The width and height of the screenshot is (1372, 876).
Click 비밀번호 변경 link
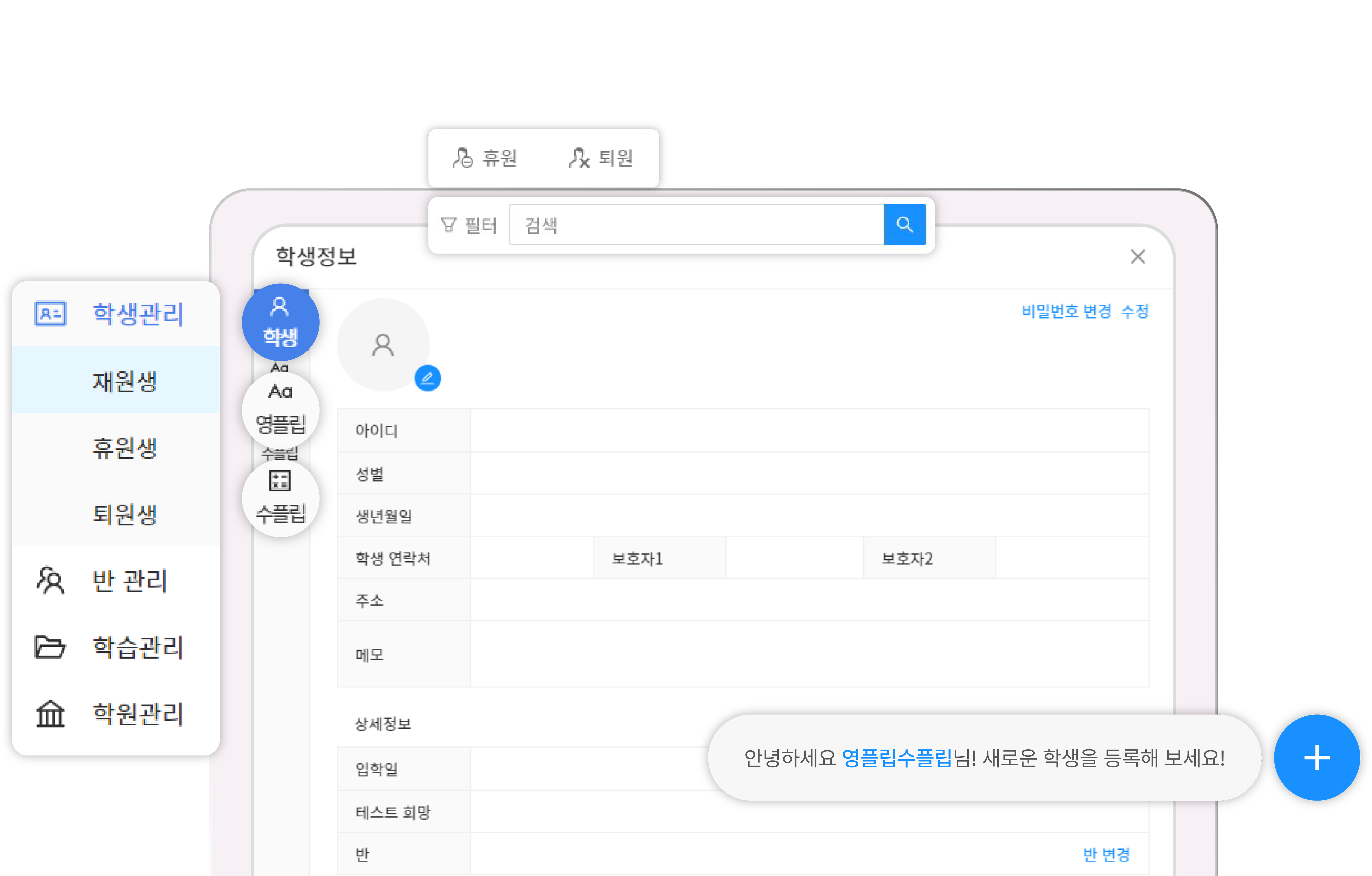(1066, 312)
